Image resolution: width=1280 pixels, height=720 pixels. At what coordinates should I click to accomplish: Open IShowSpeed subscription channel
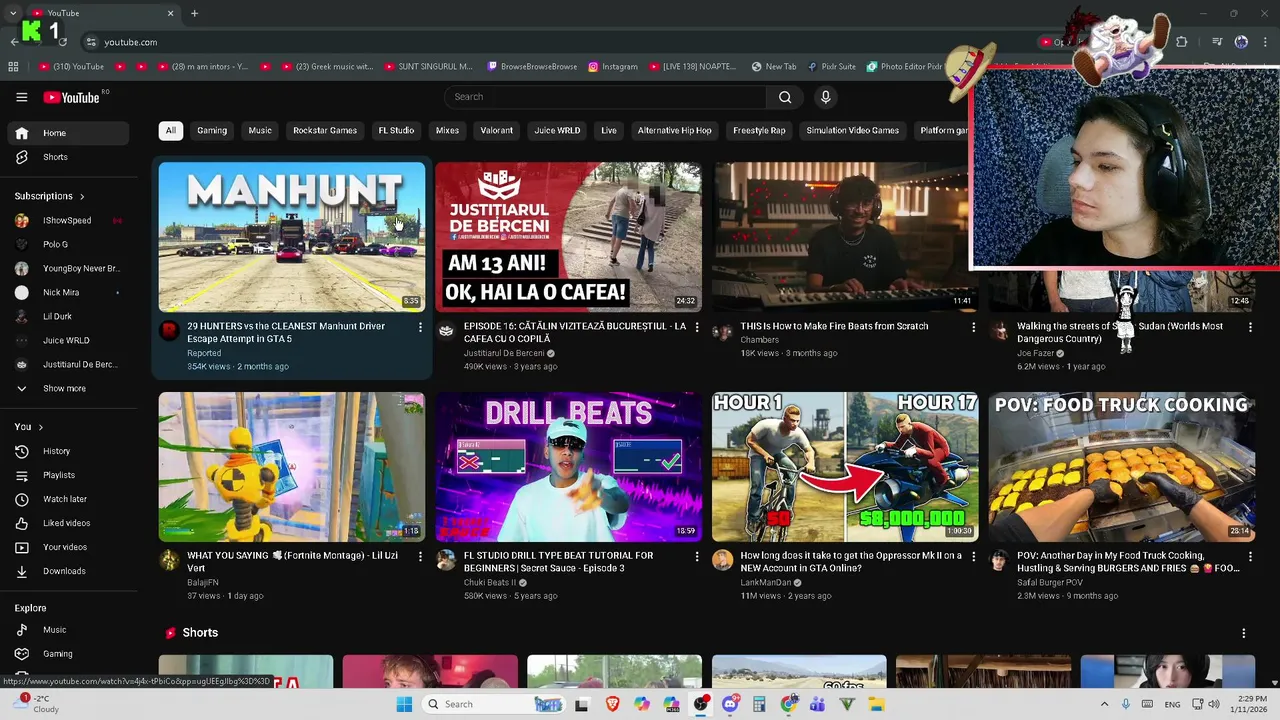coord(66,220)
